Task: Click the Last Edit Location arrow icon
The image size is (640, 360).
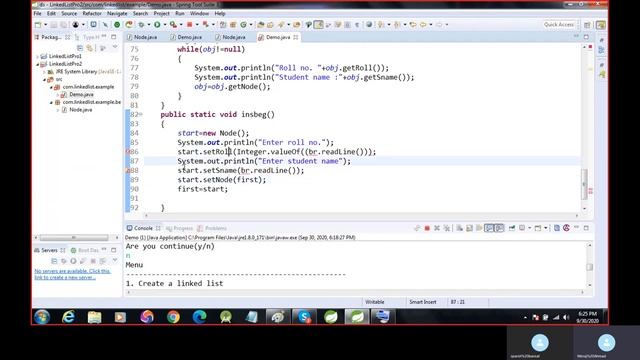Action: coord(413,25)
